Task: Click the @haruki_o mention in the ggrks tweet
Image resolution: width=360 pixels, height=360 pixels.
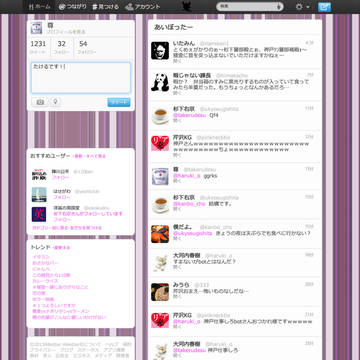Action: (187, 176)
